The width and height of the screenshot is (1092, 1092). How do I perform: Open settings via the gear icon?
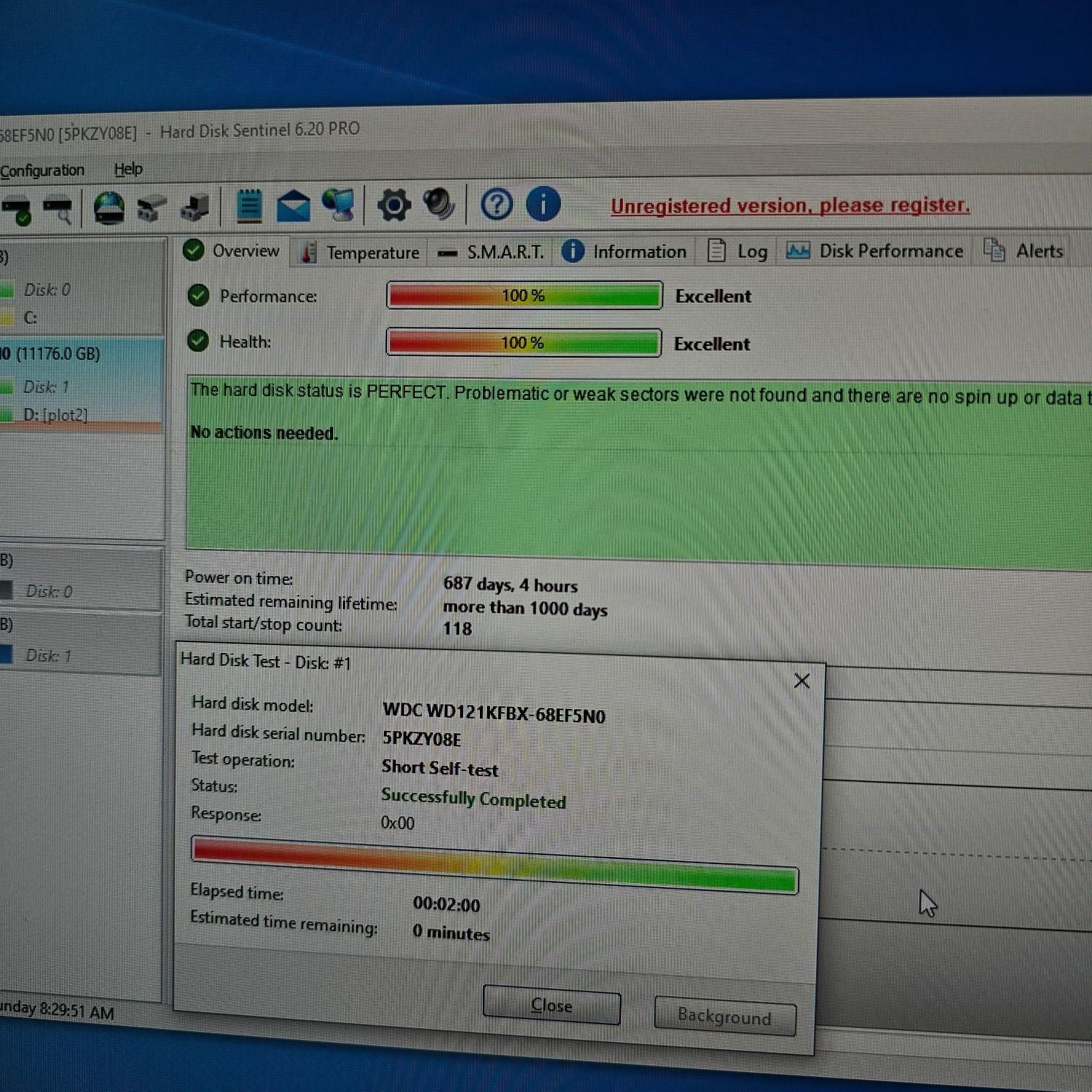pyautogui.click(x=394, y=205)
